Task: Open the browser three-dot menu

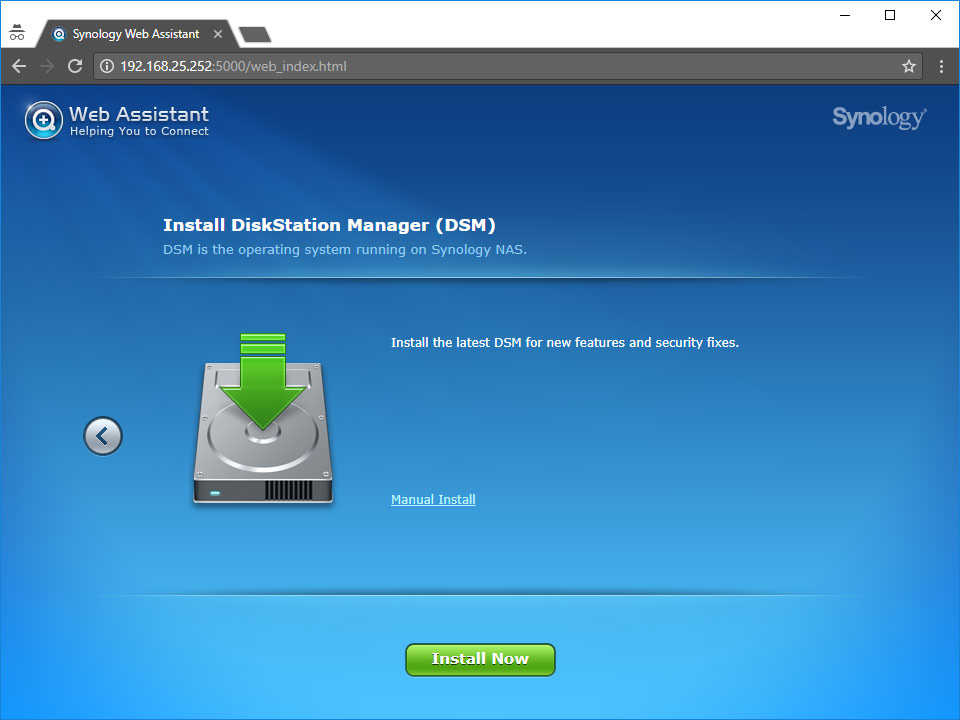Action: [941, 66]
